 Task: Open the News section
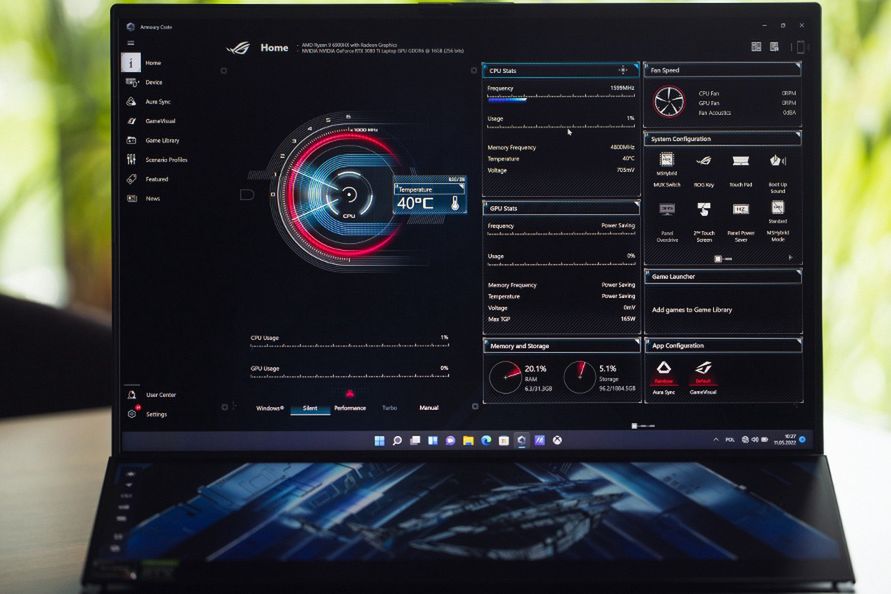click(132, 199)
